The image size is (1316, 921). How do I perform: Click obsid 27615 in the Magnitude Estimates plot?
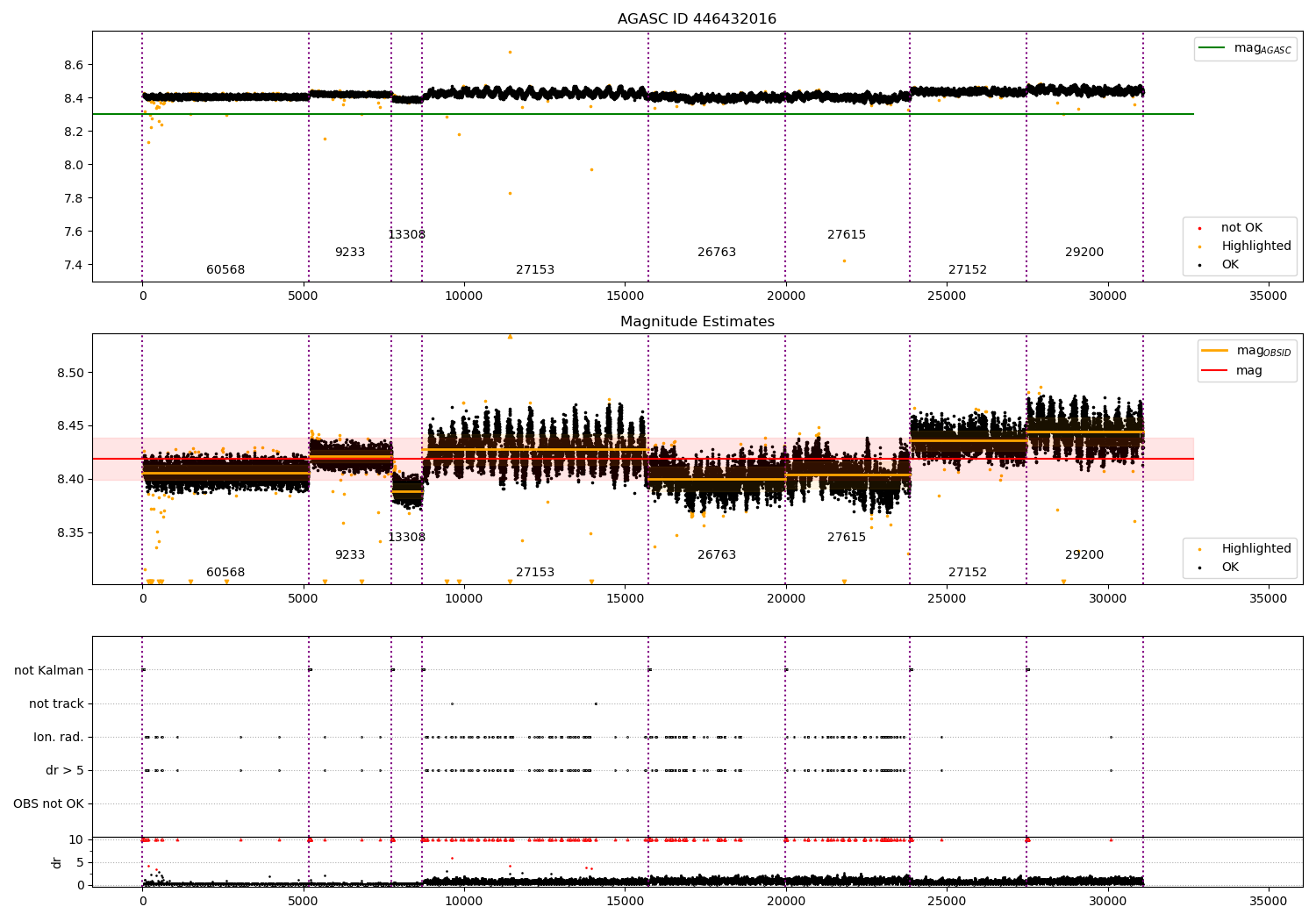point(847,538)
